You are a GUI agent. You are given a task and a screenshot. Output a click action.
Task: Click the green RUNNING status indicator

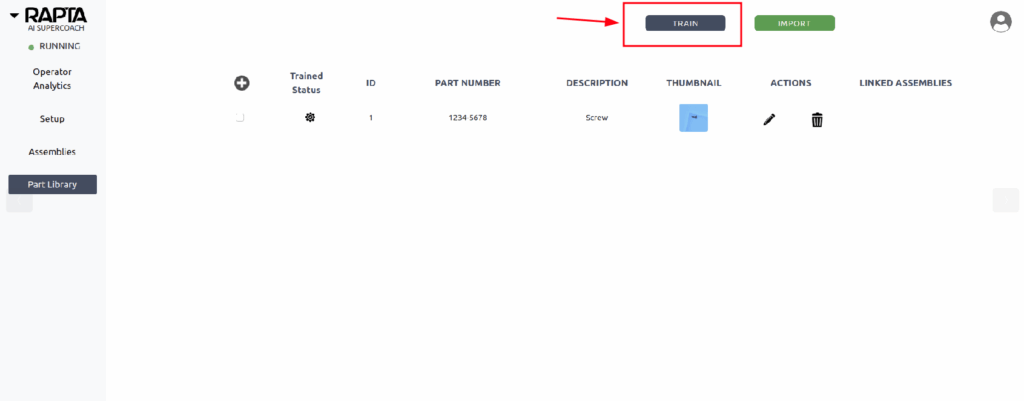31,47
